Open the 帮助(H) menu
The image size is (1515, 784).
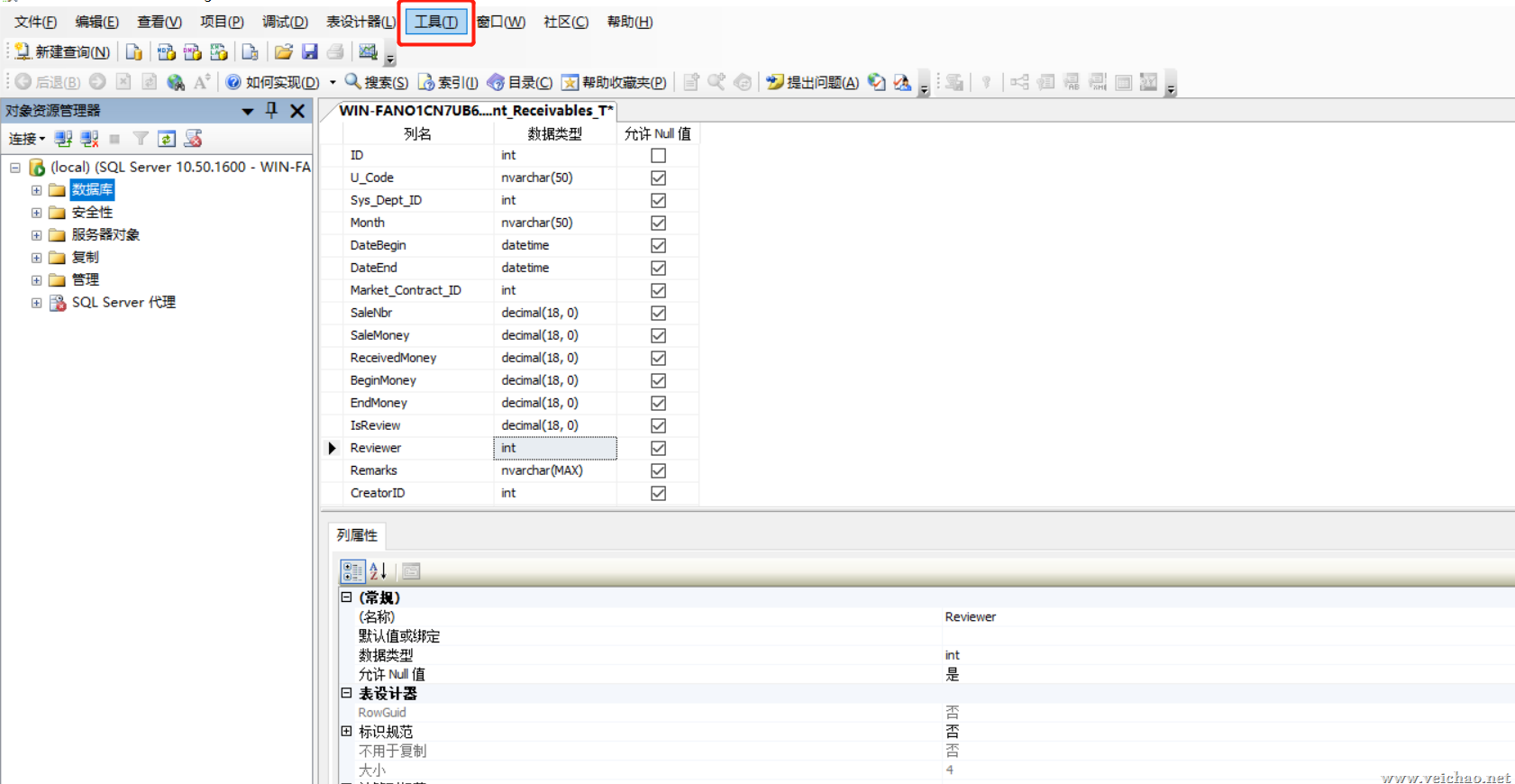tap(630, 22)
